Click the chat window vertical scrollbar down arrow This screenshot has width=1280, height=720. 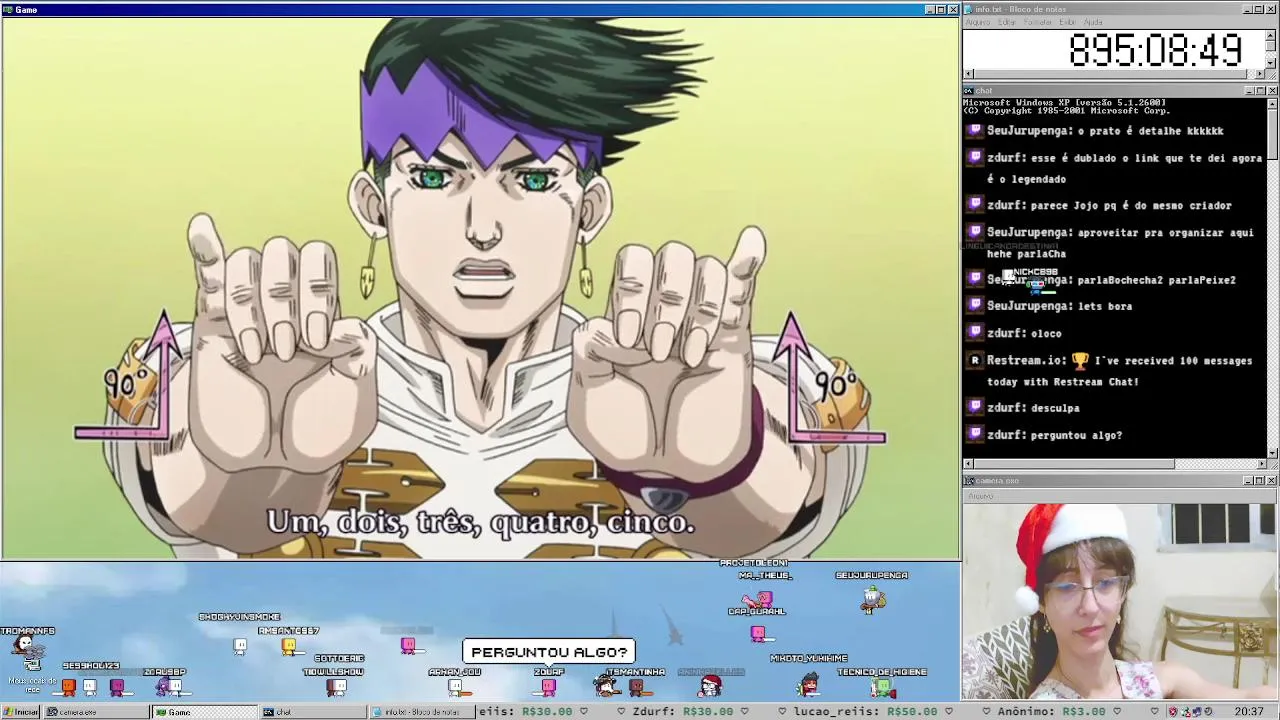tap(1272, 453)
